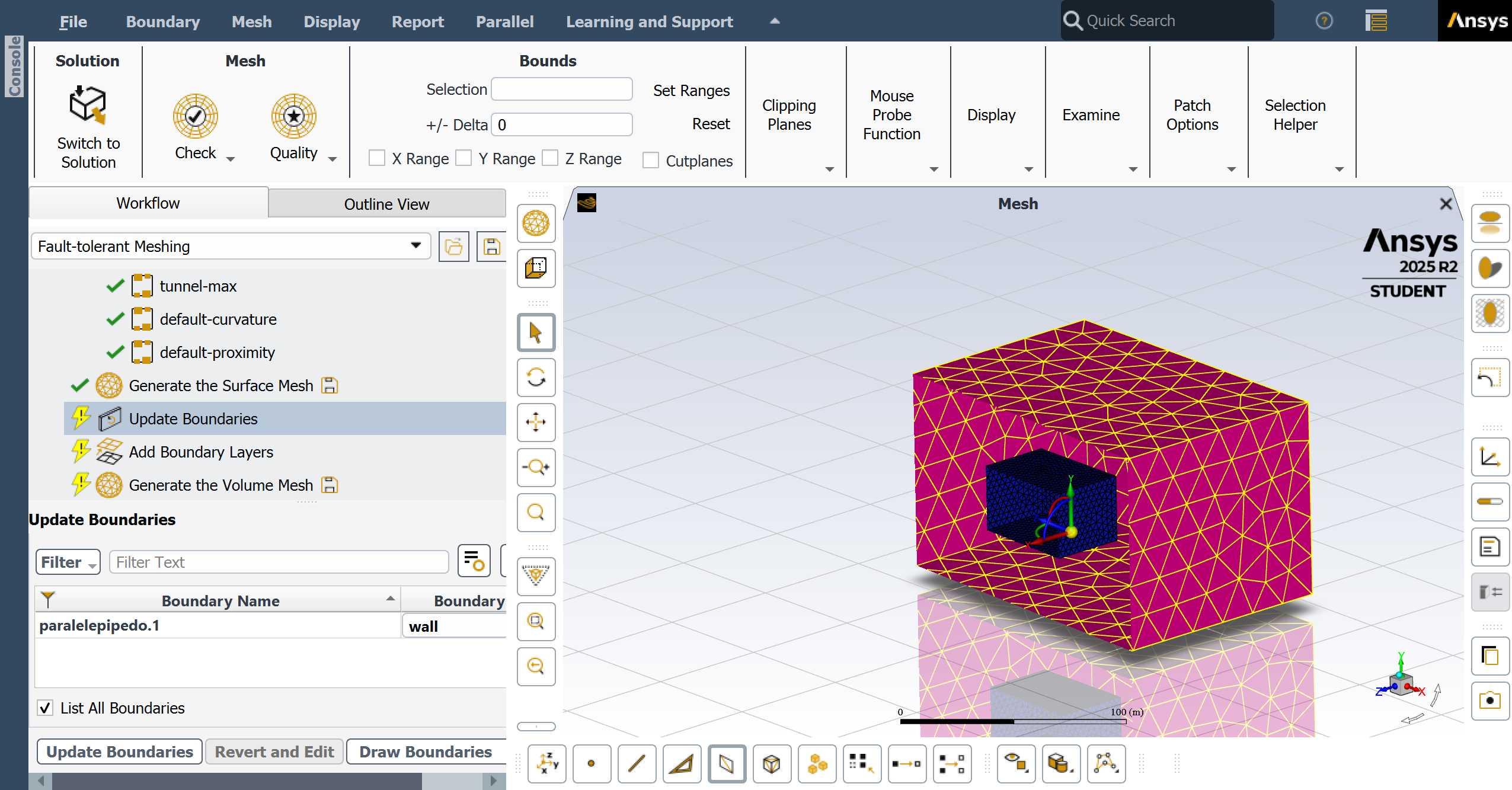
Task: Select the rotate view tool
Action: tap(536, 378)
